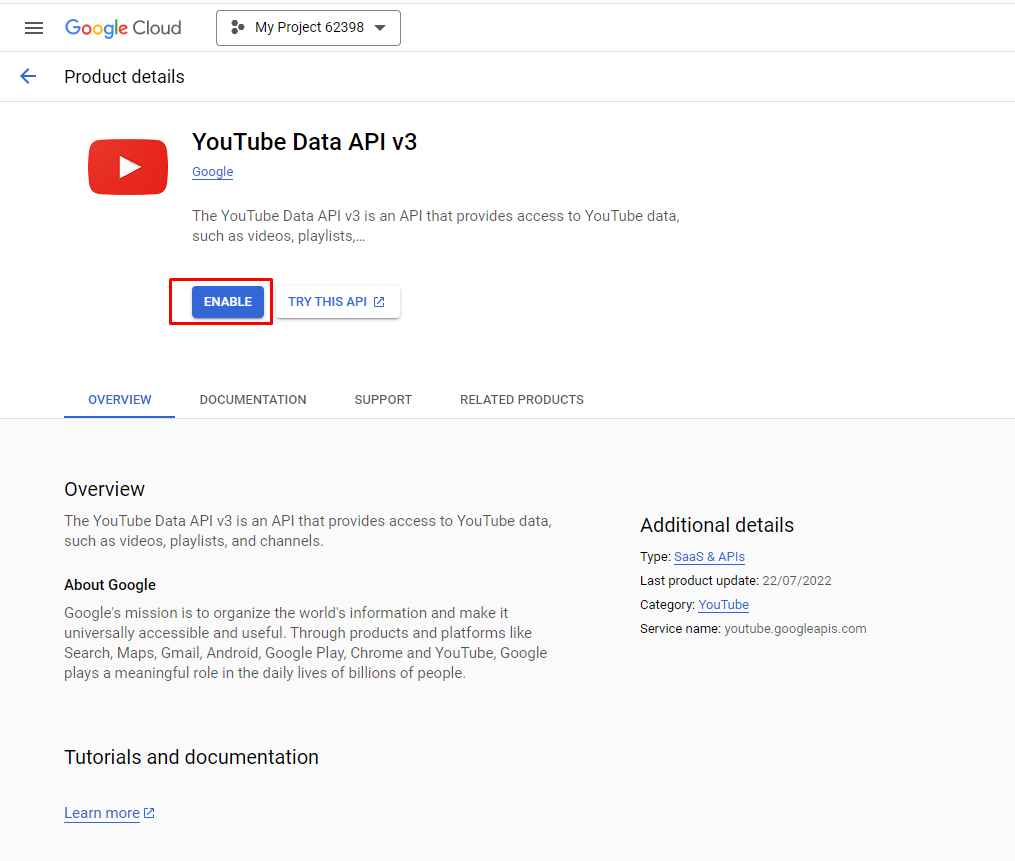The height and width of the screenshot is (861, 1015).
Task: Click the SUPPORT tab
Action: (383, 399)
